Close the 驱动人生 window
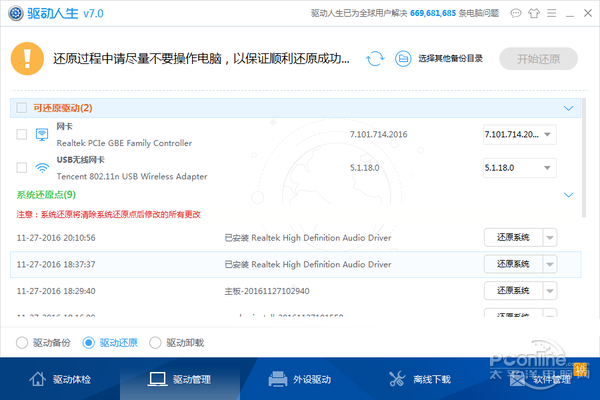 click(588, 13)
